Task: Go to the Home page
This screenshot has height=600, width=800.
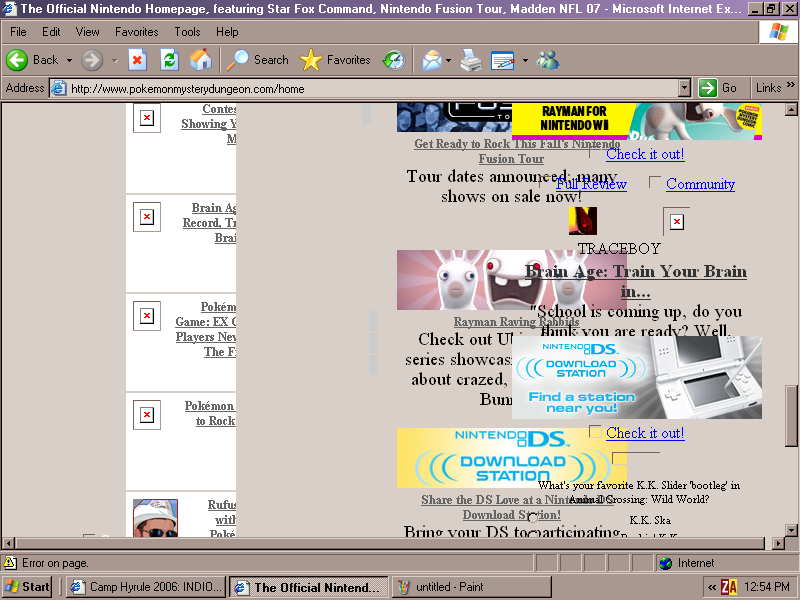Action: 201,60
